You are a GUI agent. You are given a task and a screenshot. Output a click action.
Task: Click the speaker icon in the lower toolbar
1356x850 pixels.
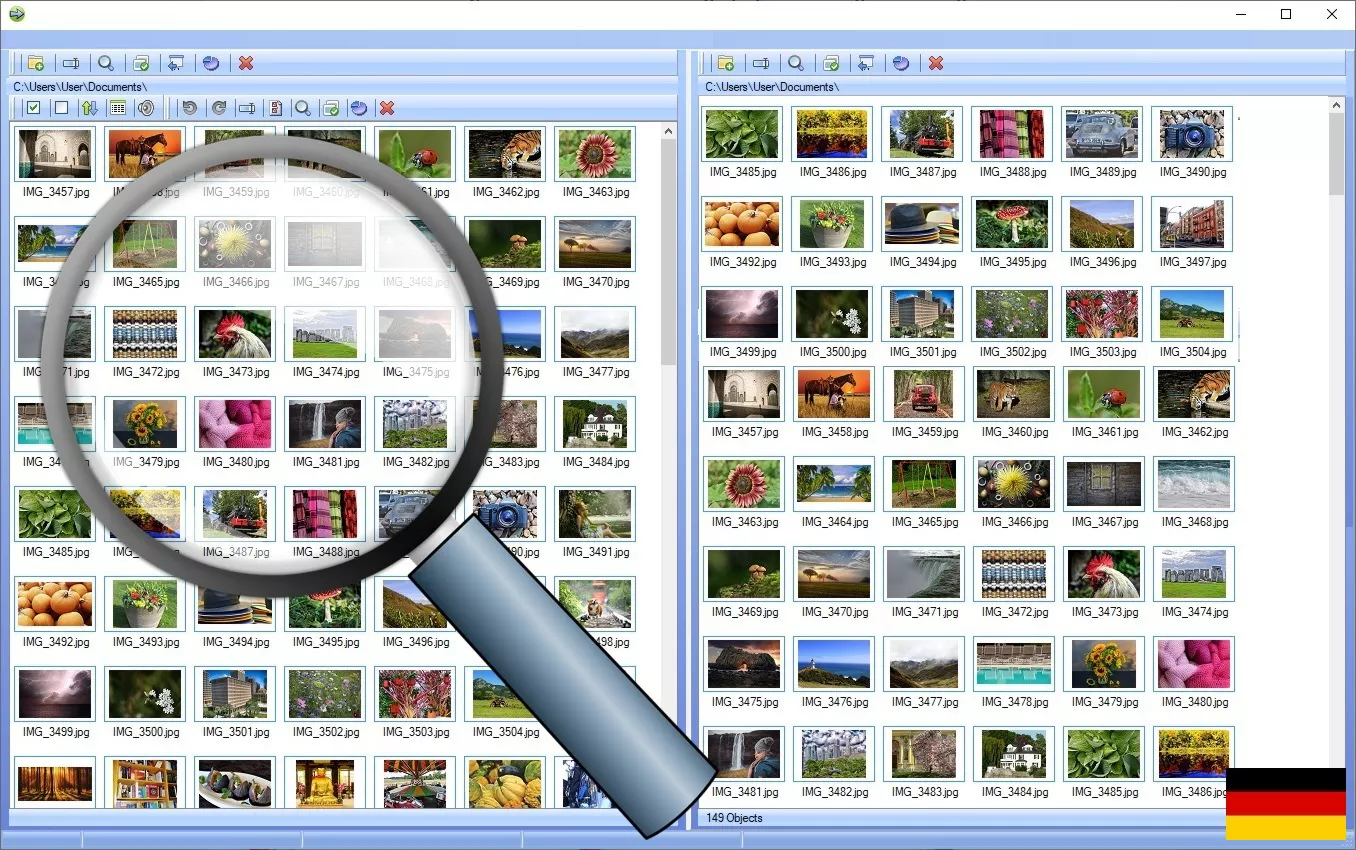146,107
